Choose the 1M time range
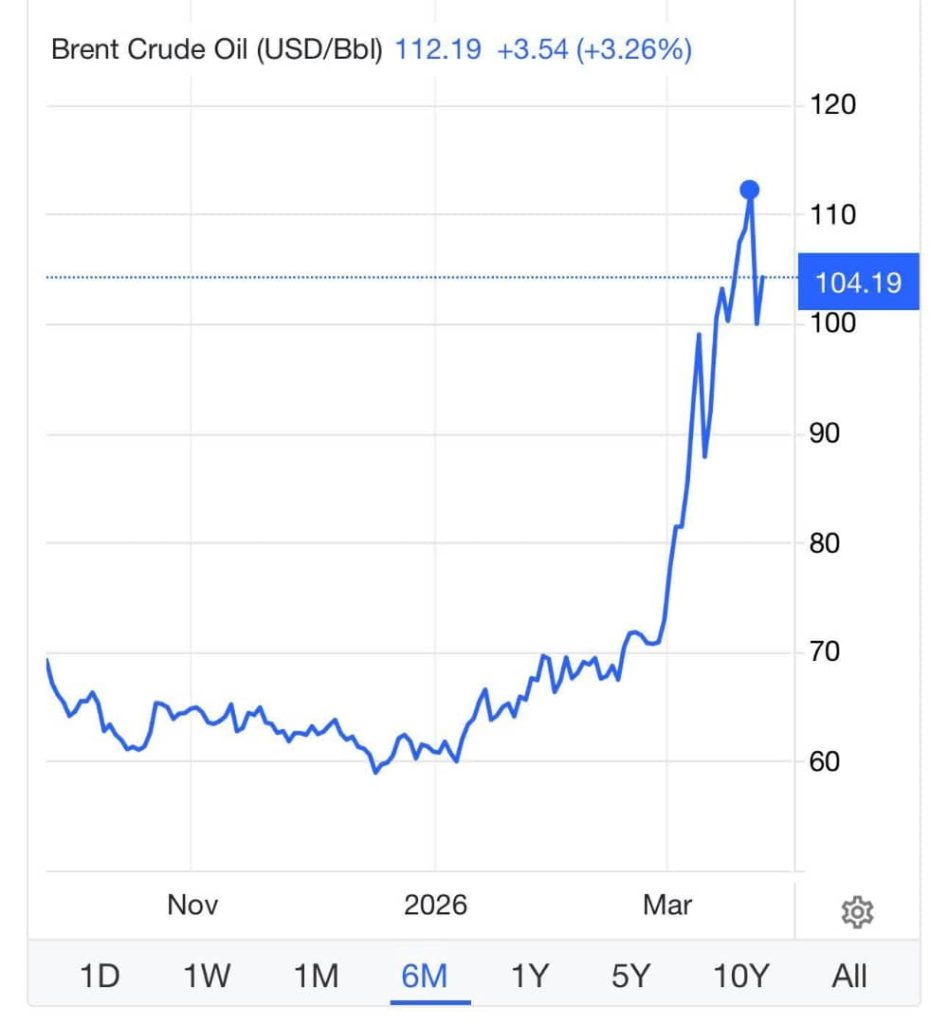This screenshot has height=1024, width=948. [316, 975]
